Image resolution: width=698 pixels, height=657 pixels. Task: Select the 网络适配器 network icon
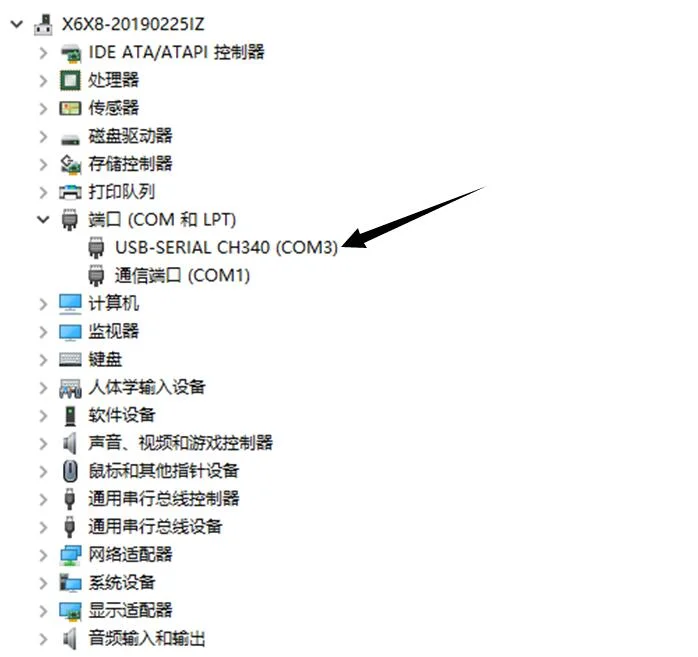click(70, 555)
